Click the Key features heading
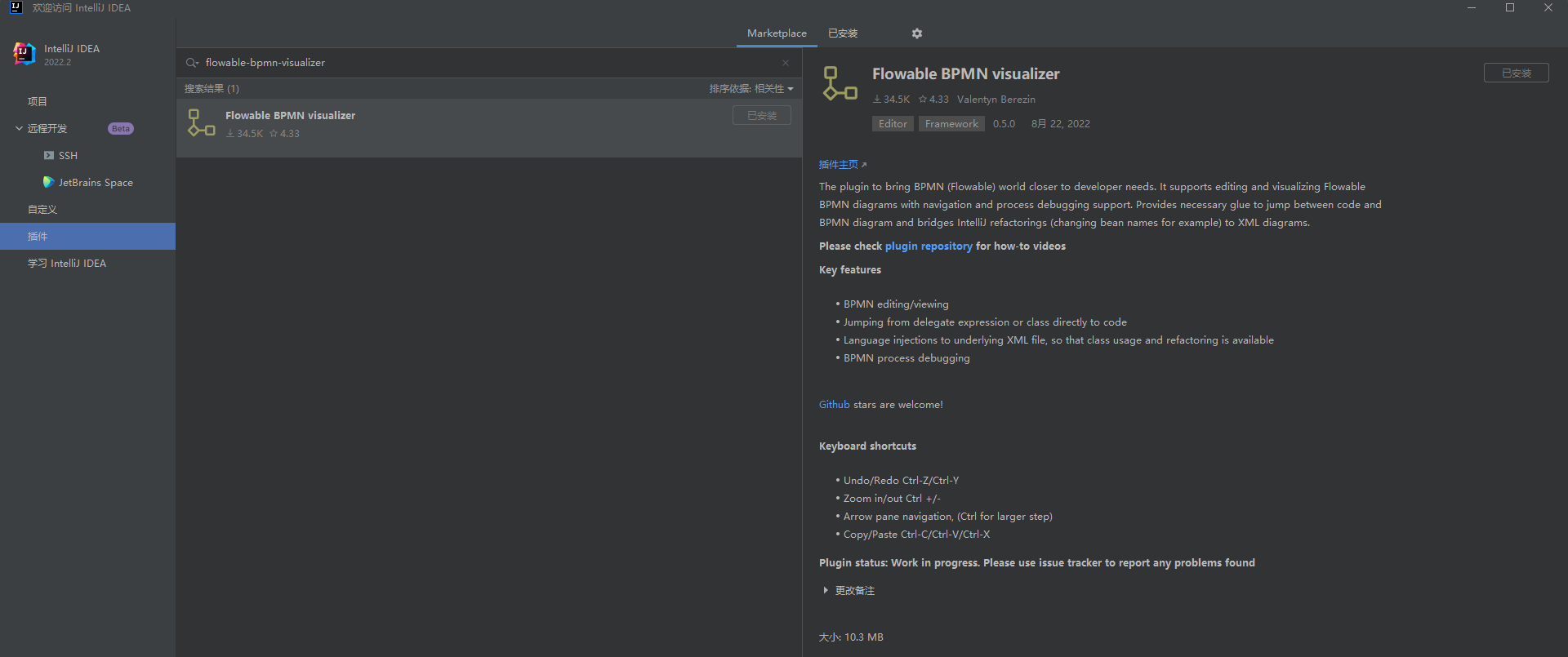 (x=850, y=269)
